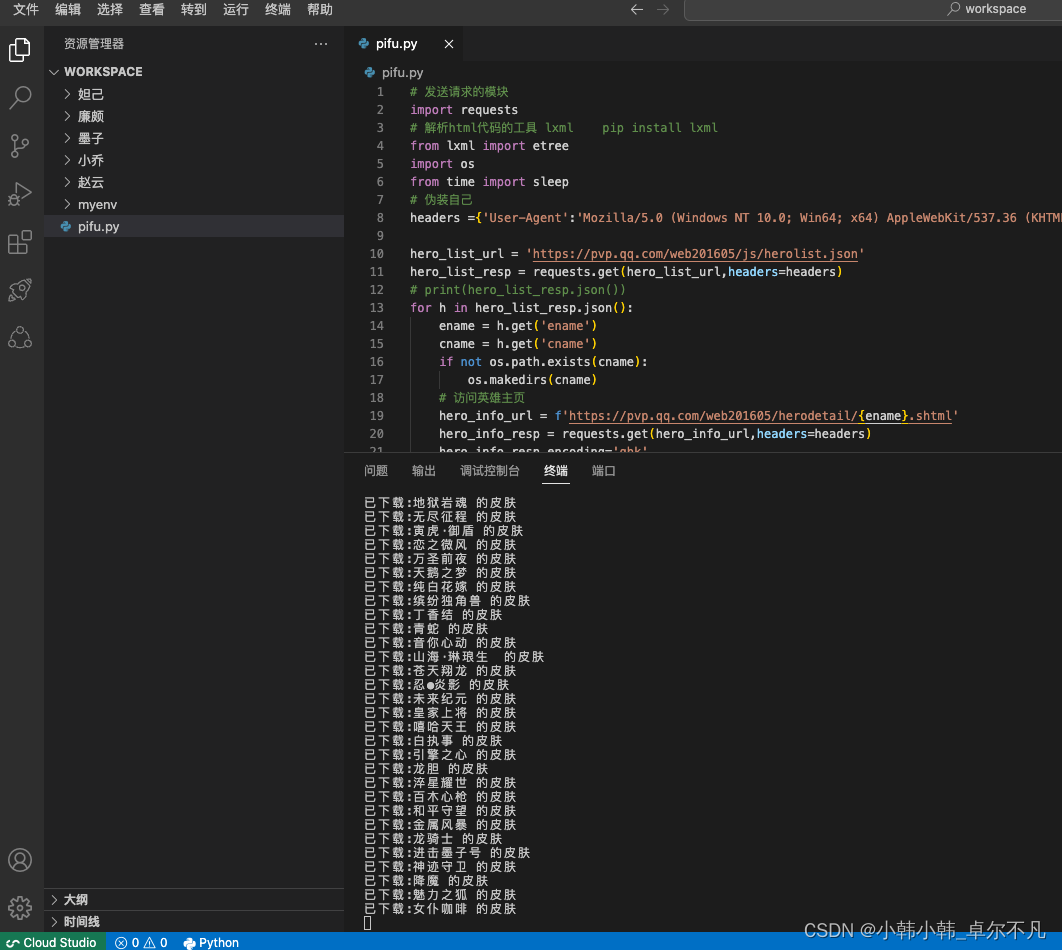
Task: Follow the herolist.json URL link
Action: tap(695, 254)
